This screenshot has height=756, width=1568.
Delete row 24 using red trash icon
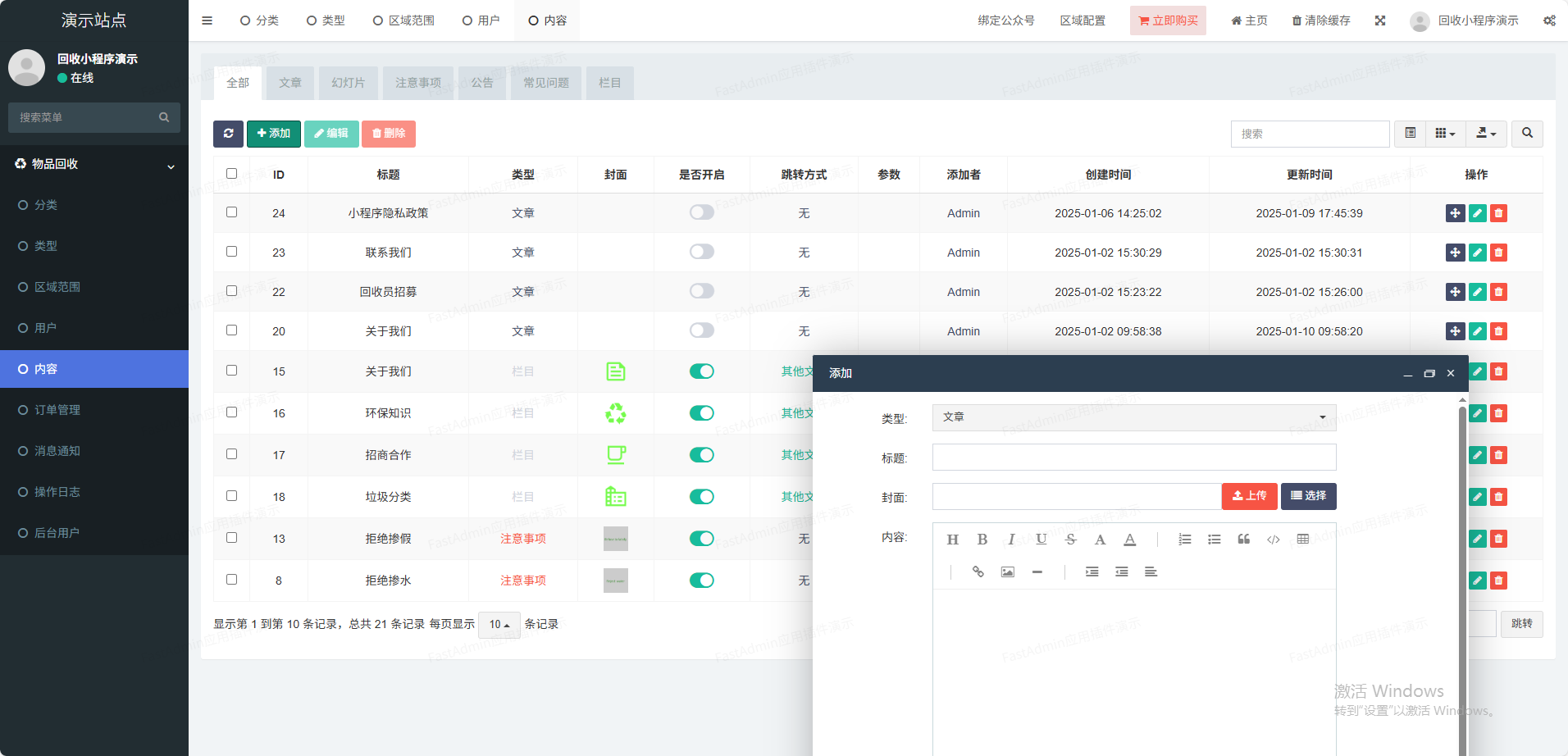point(1498,213)
